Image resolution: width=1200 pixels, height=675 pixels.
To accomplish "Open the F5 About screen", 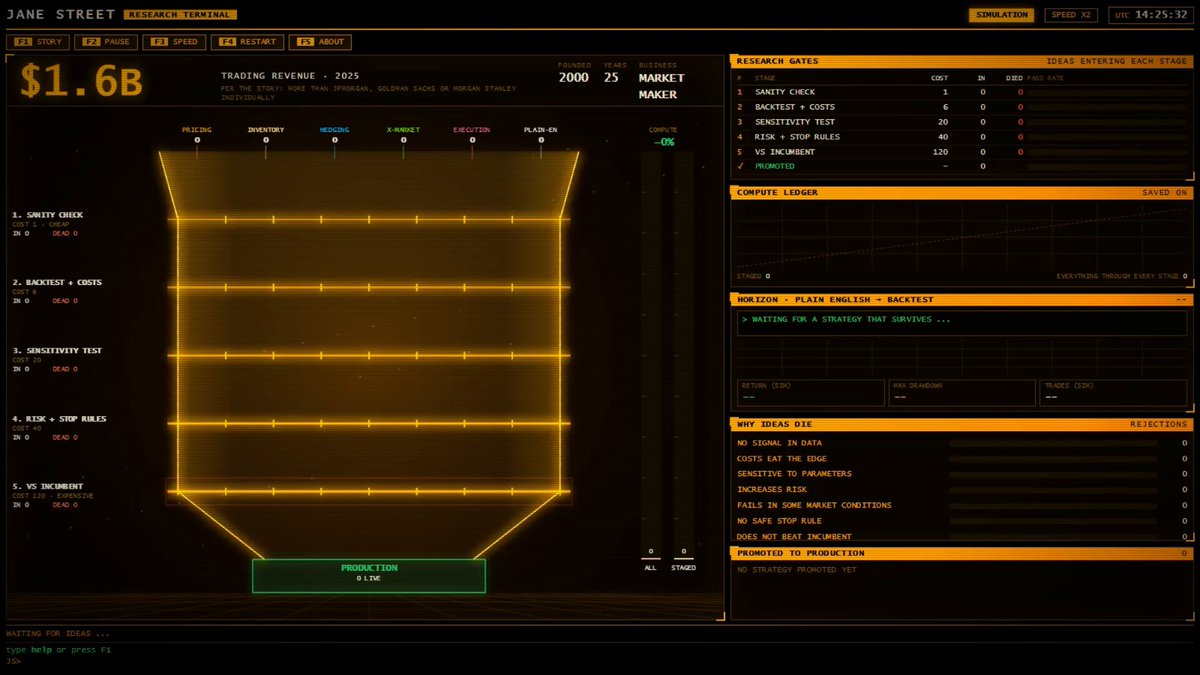I will [x=320, y=42].
